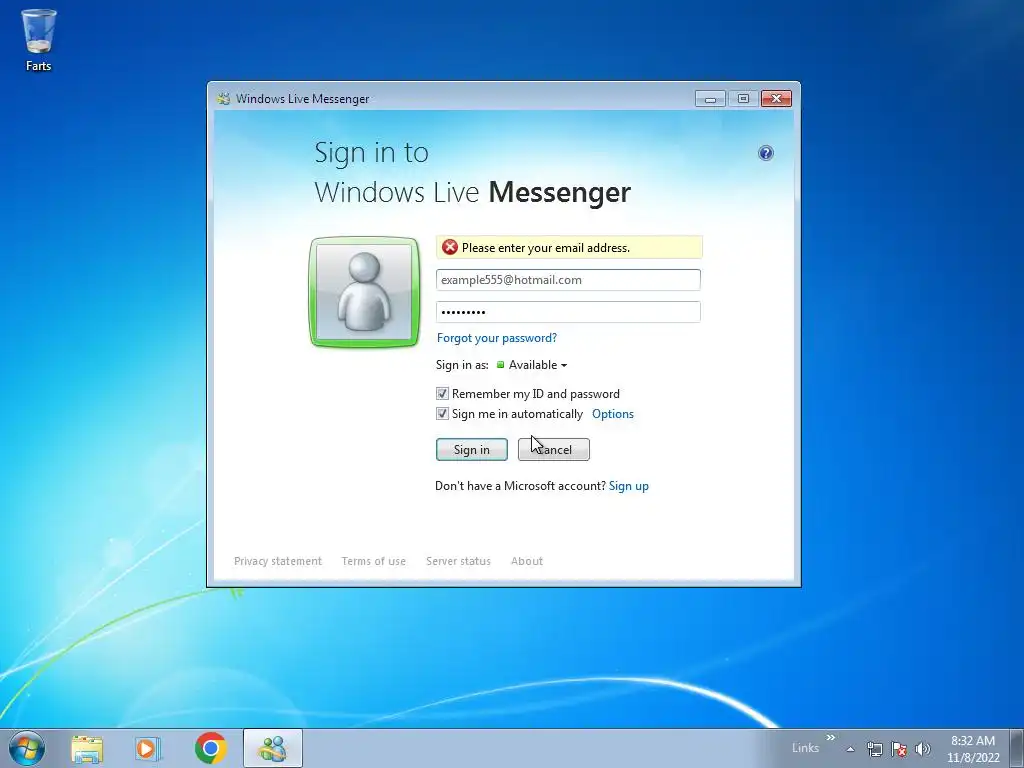Viewport: 1024px width, 768px height.
Task: Open the Privacy statement link
Action: click(x=278, y=561)
